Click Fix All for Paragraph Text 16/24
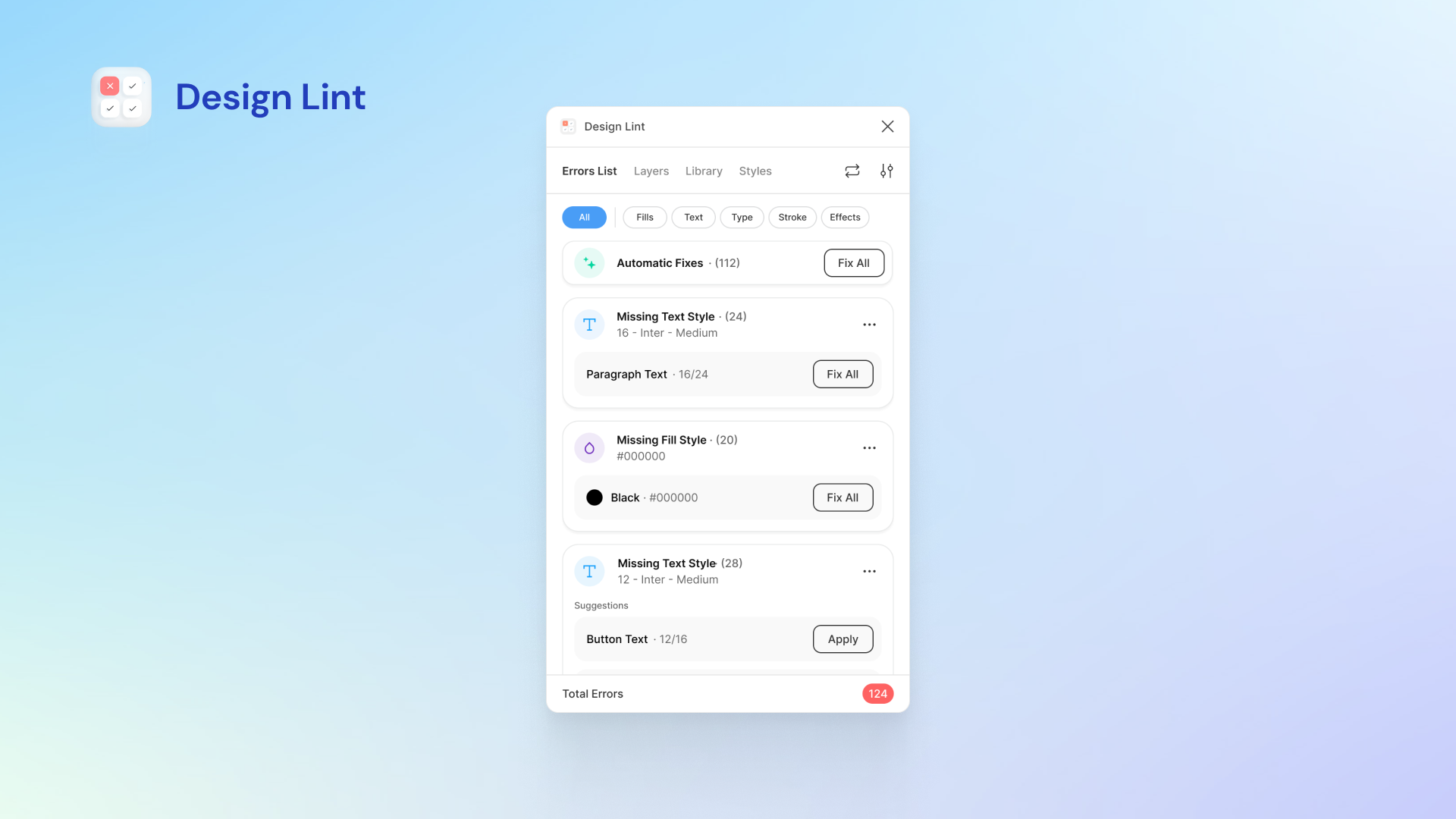The height and width of the screenshot is (819, 1456). point(842,374)
